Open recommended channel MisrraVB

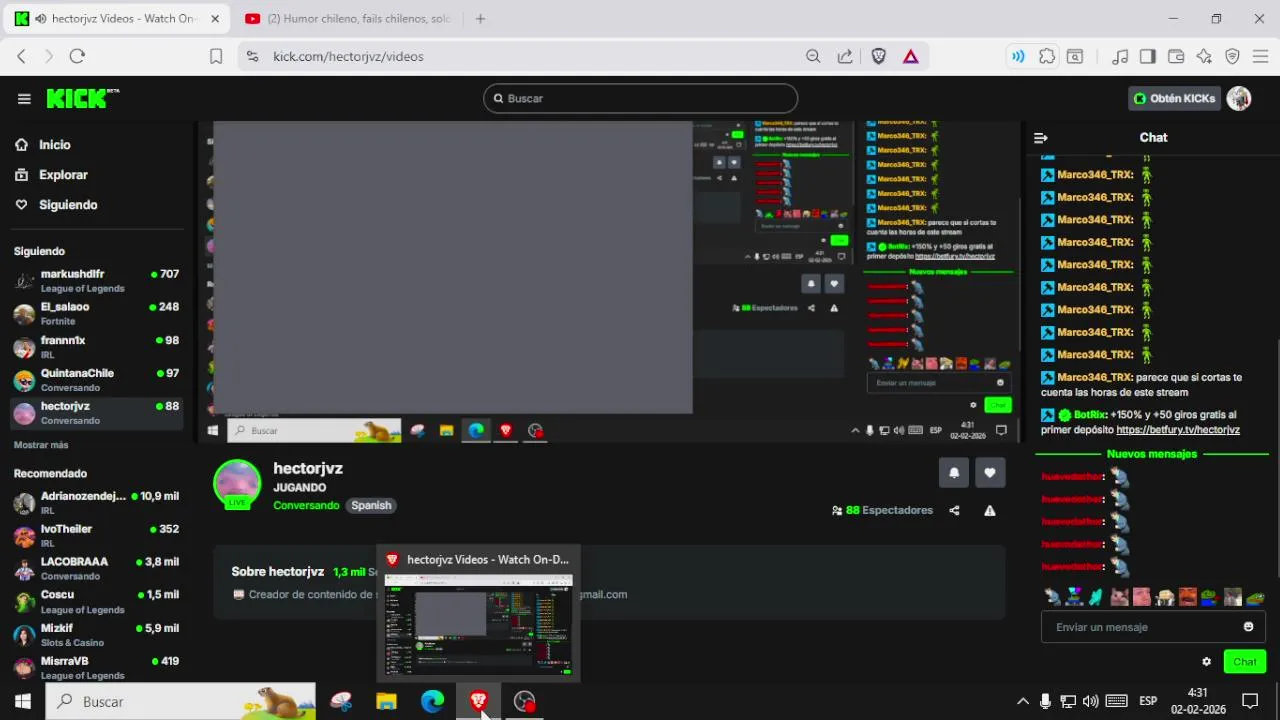click(x=97, y=668)
